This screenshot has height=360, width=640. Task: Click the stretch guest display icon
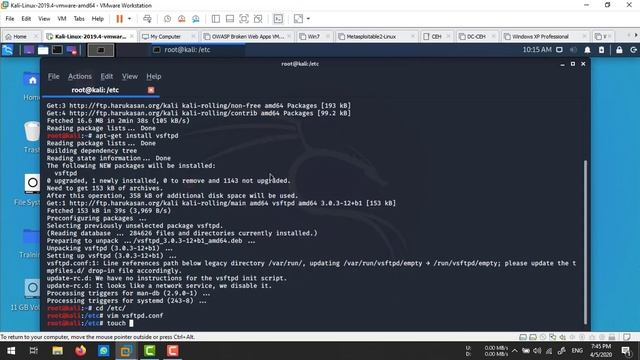coord(298,19)
